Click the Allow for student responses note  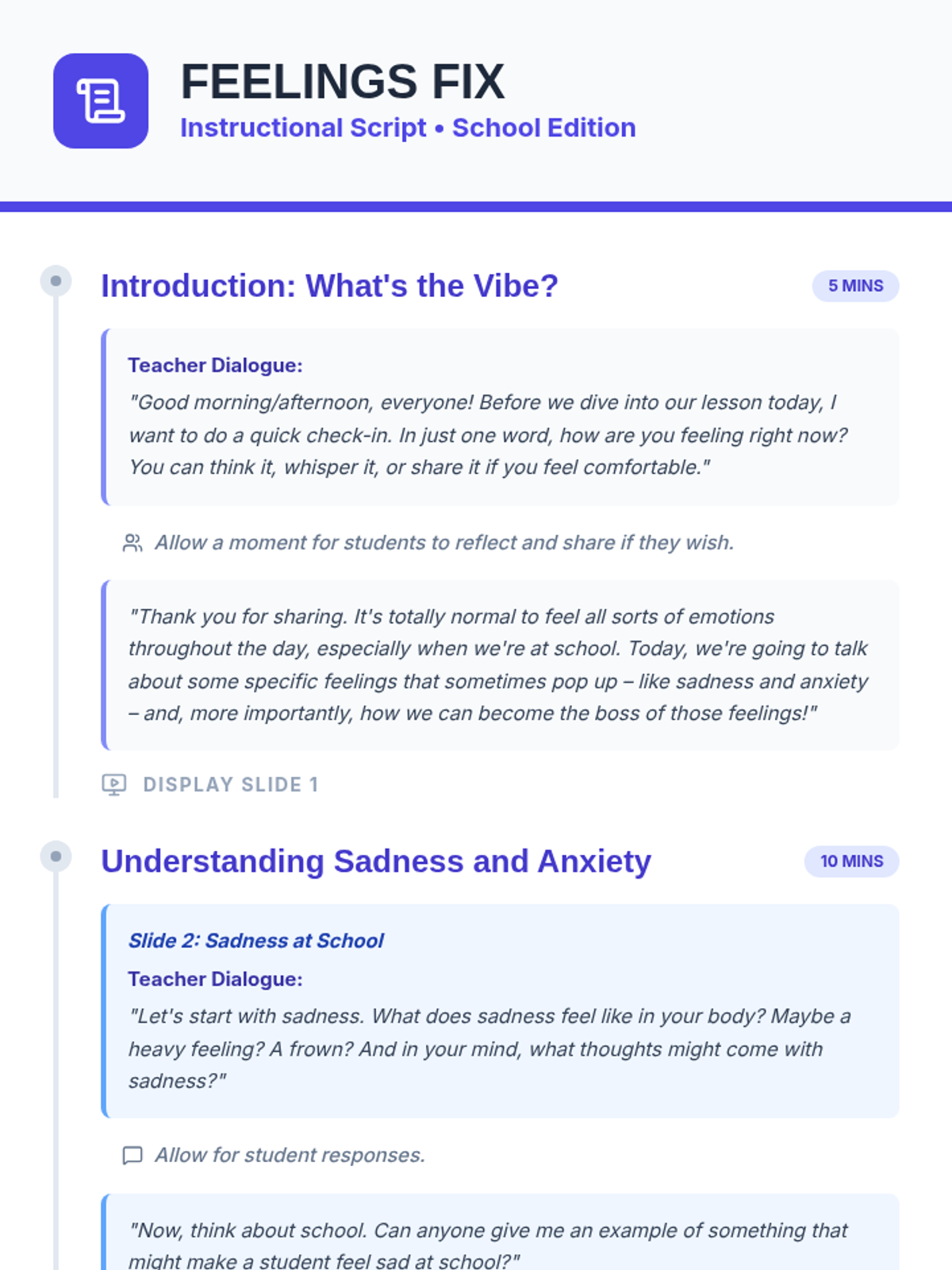point(290,1155)
